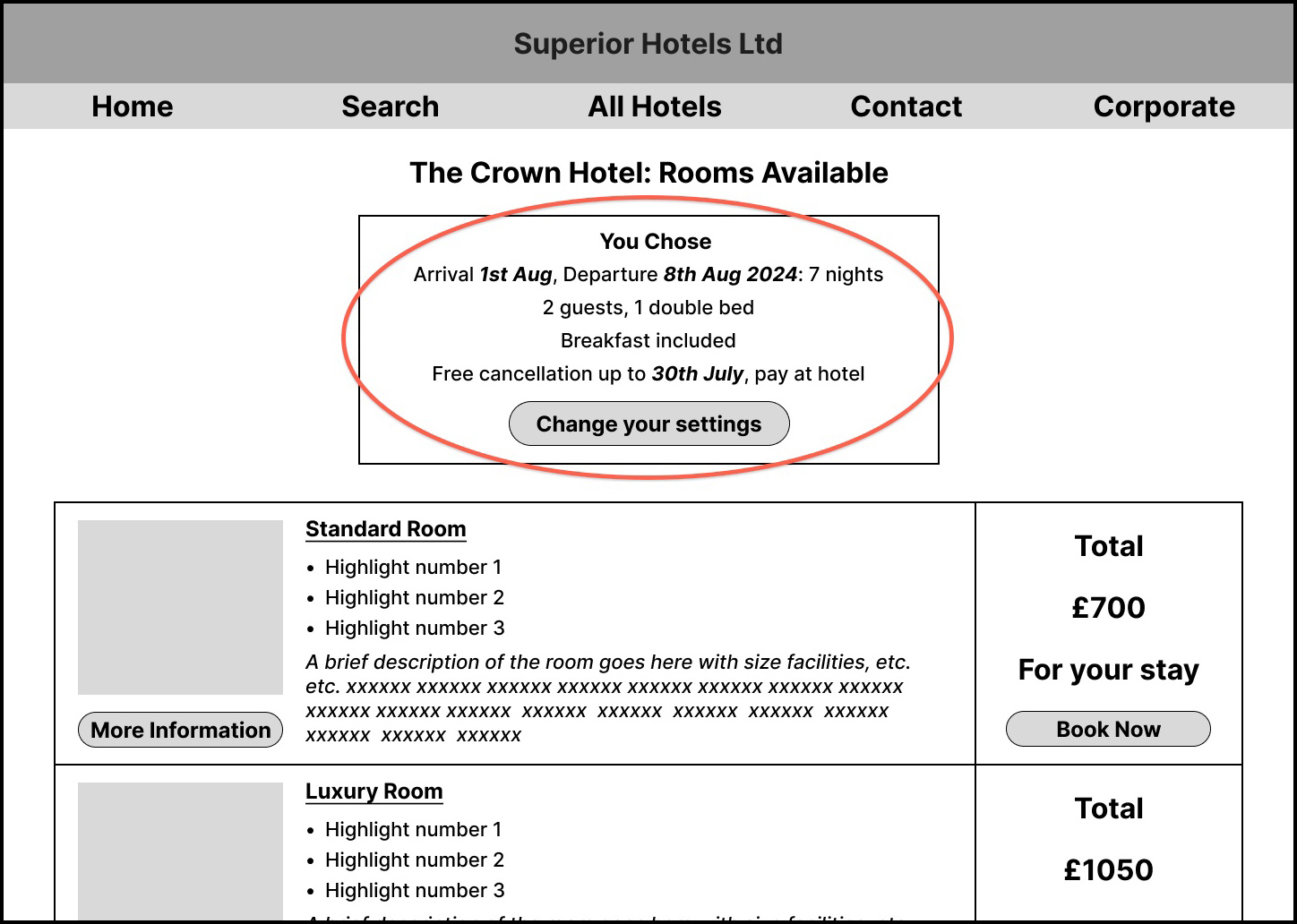Click the Standard Room image placeholder
Image resolution: width=1297 pixels, height=924 pixels.
[x=180, y=607]
